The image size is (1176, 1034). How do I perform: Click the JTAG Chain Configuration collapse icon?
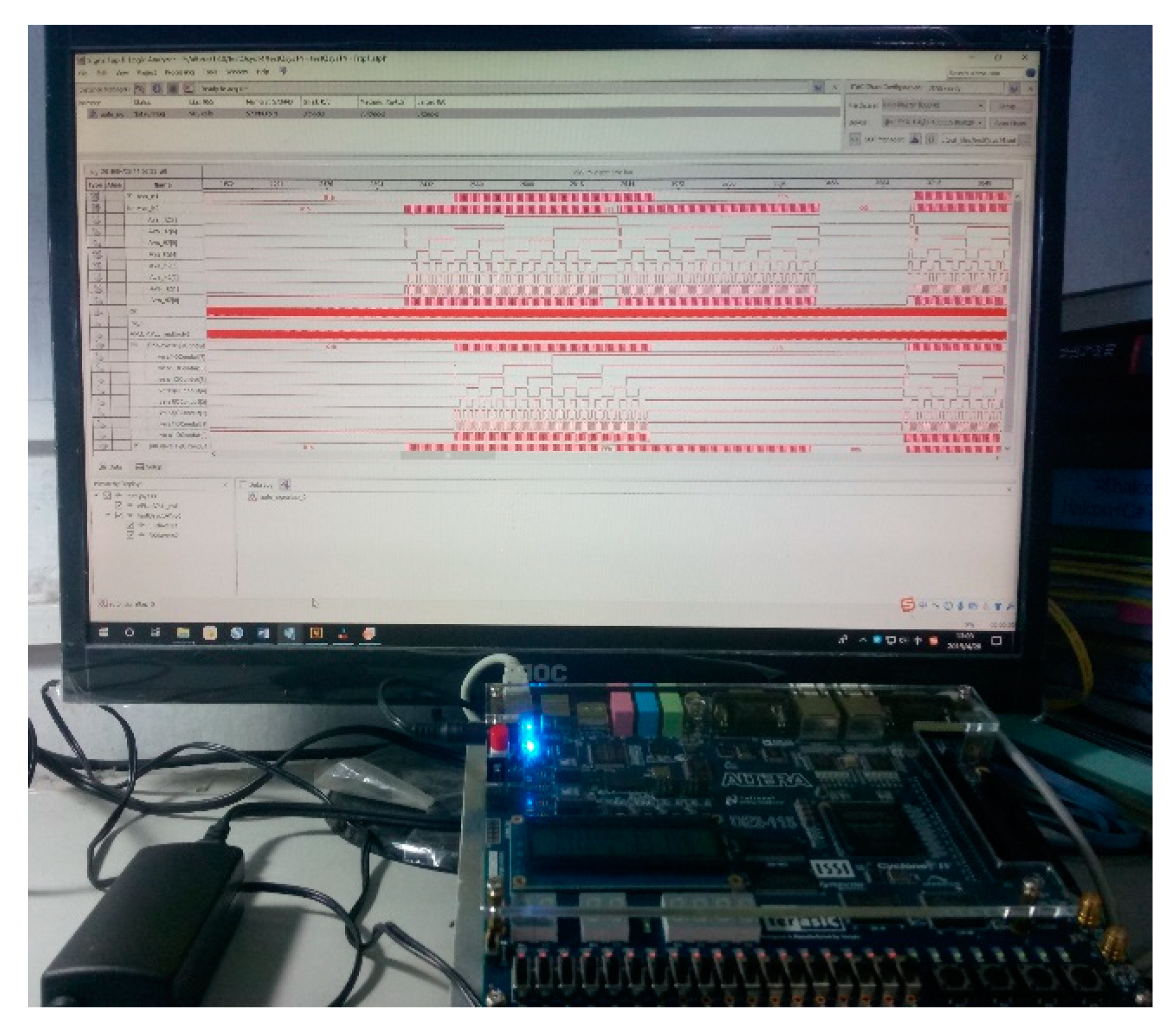tap(1014, 88)
